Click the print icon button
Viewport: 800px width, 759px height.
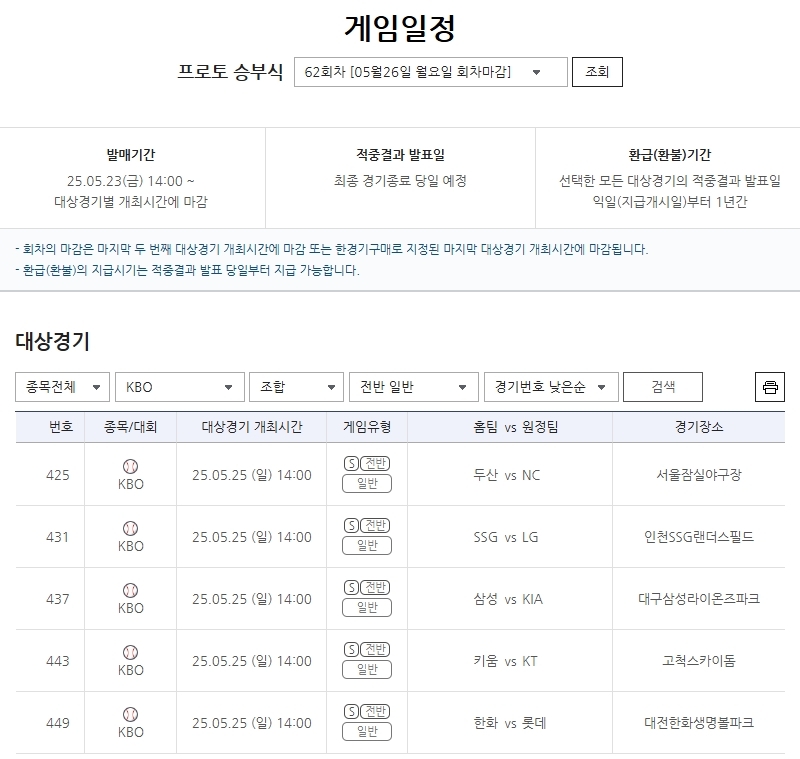tap(769, 387)
